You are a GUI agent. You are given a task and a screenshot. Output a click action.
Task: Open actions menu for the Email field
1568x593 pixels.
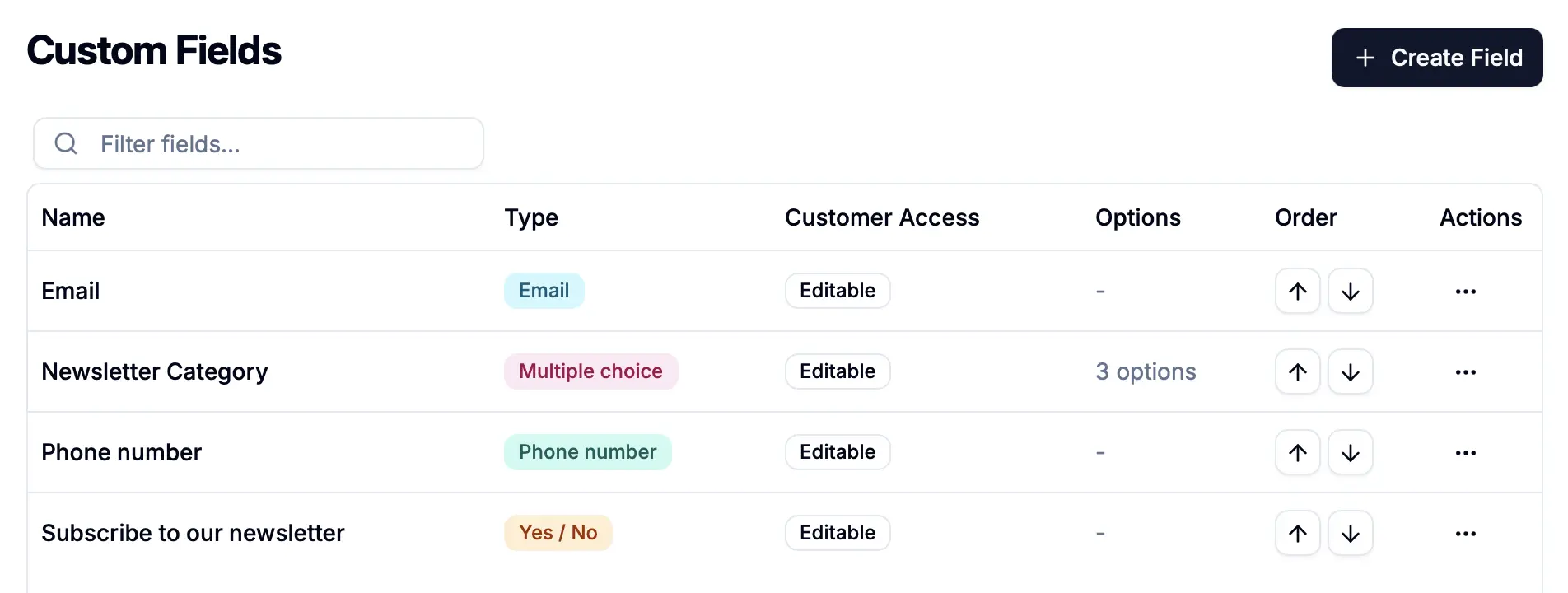[1465, 291]
